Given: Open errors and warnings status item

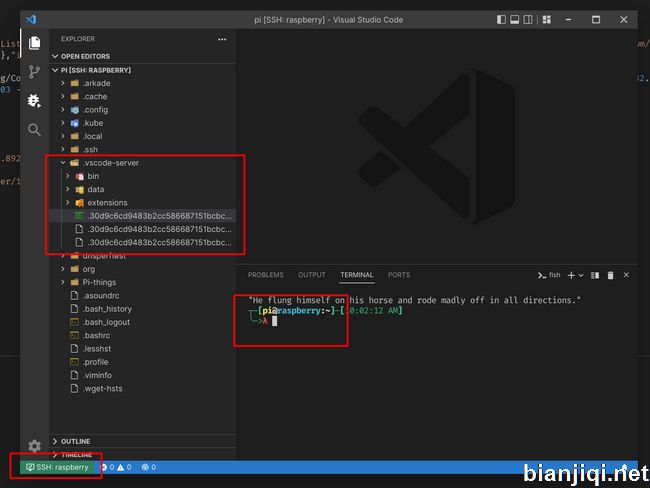Looking at the screenshot, I should click(116, 467).
